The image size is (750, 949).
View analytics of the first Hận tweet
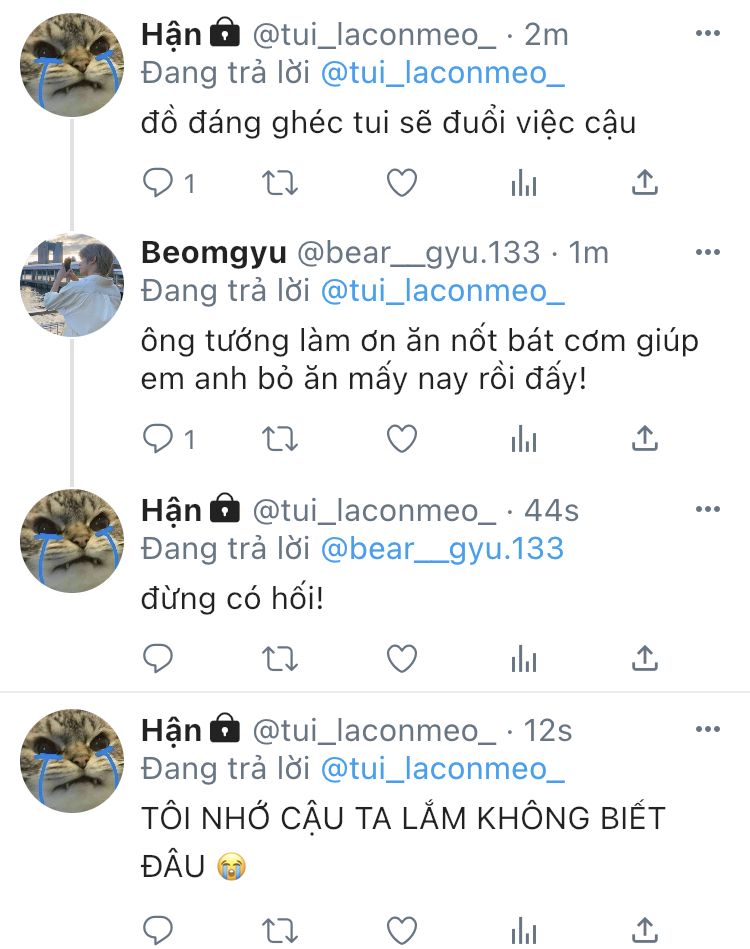524,183
